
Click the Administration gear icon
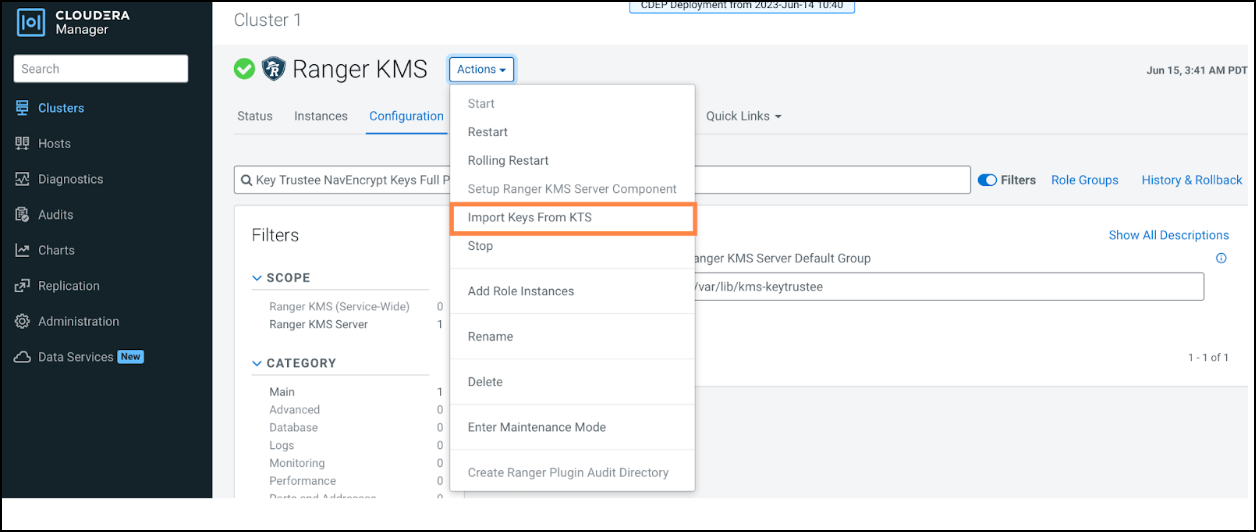click(22, 322)
